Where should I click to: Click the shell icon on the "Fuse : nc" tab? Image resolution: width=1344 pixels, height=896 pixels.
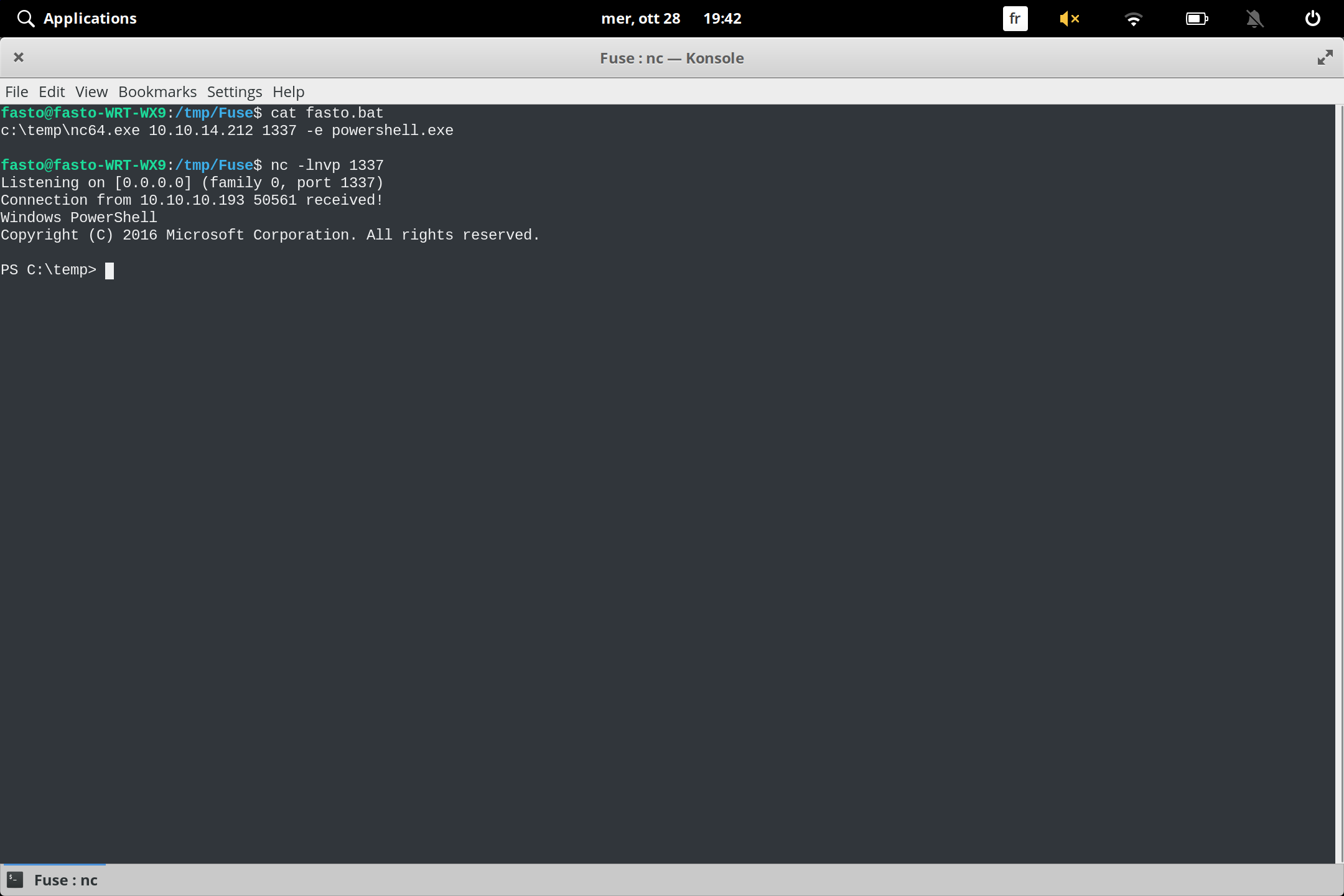point(14,879)
